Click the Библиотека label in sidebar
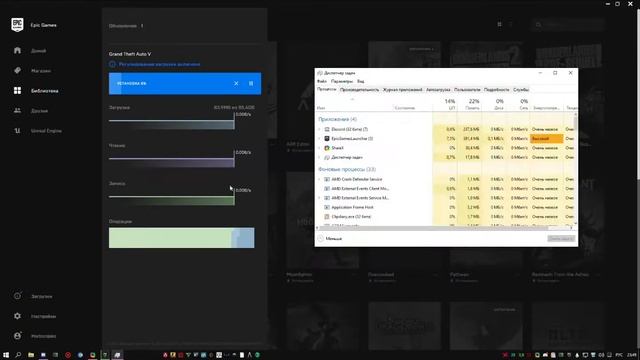 (x=44, y=91)
